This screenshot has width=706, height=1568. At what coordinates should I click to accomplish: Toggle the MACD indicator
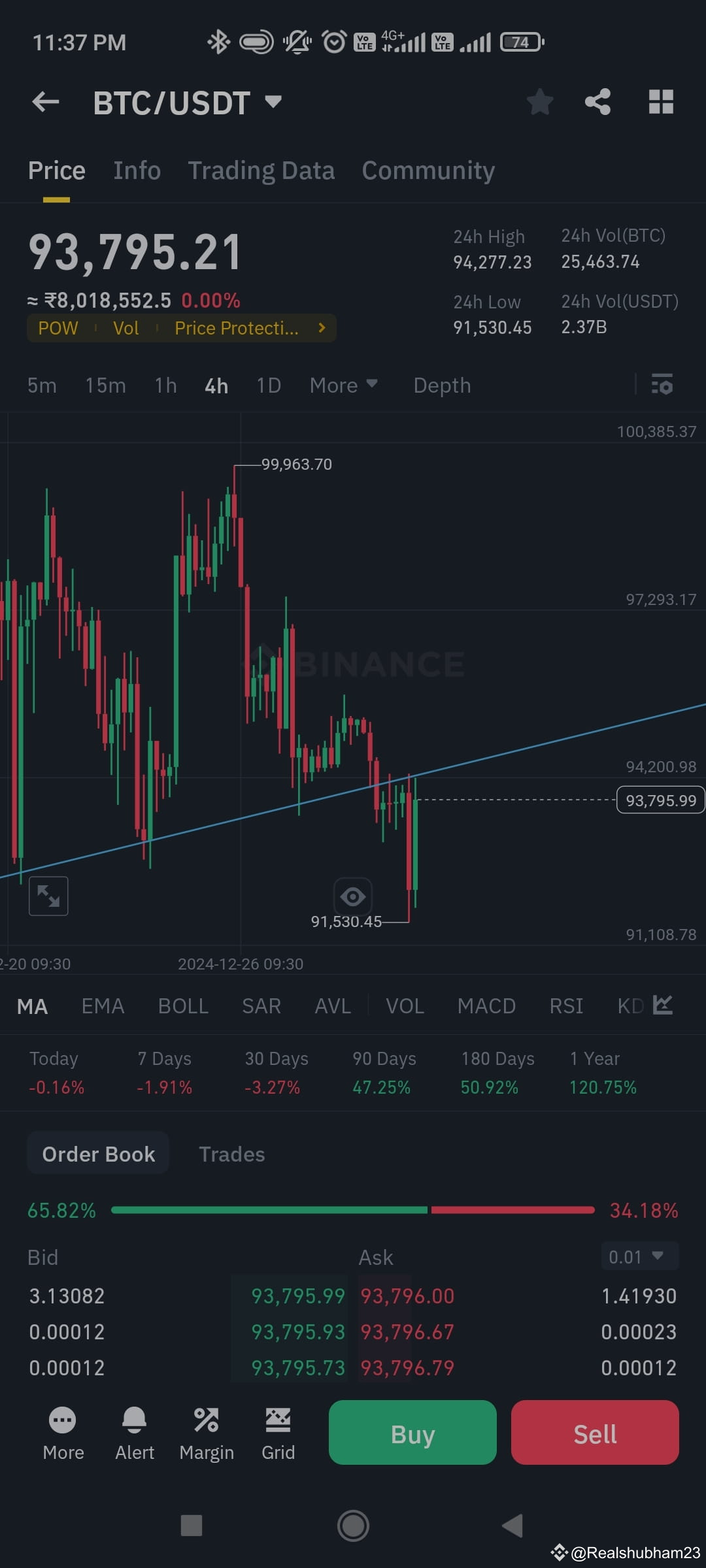[486, 1006]
